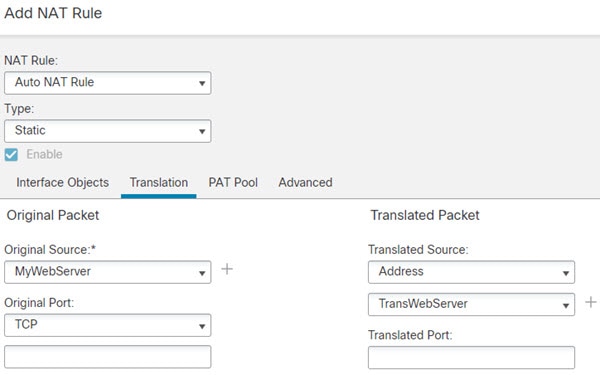Click the arrow on Static type dropdown
Image resolution: width=600 pixels, height=375 pixels.
202,131
